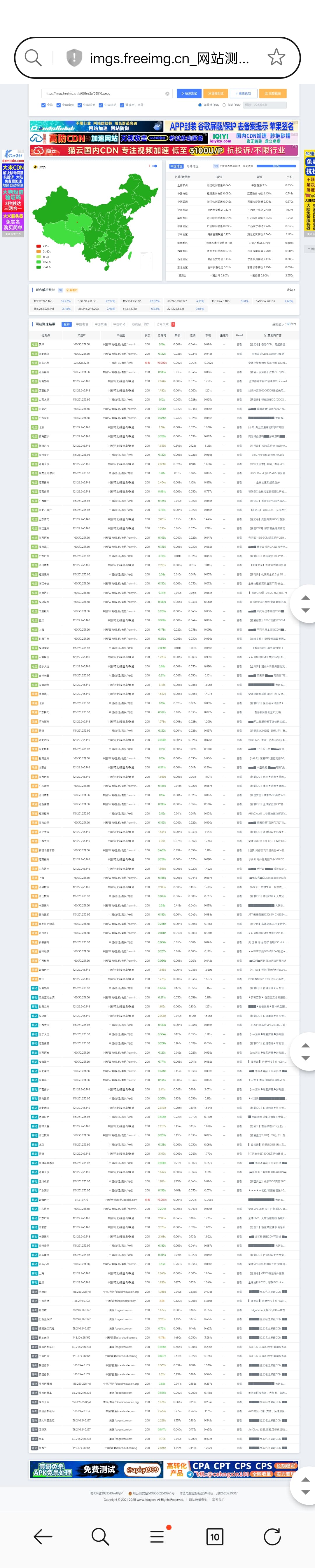This screenshot has width=315, height=1568.
Task: Sort by the 总耗时 column header
Action: (162, 335)
